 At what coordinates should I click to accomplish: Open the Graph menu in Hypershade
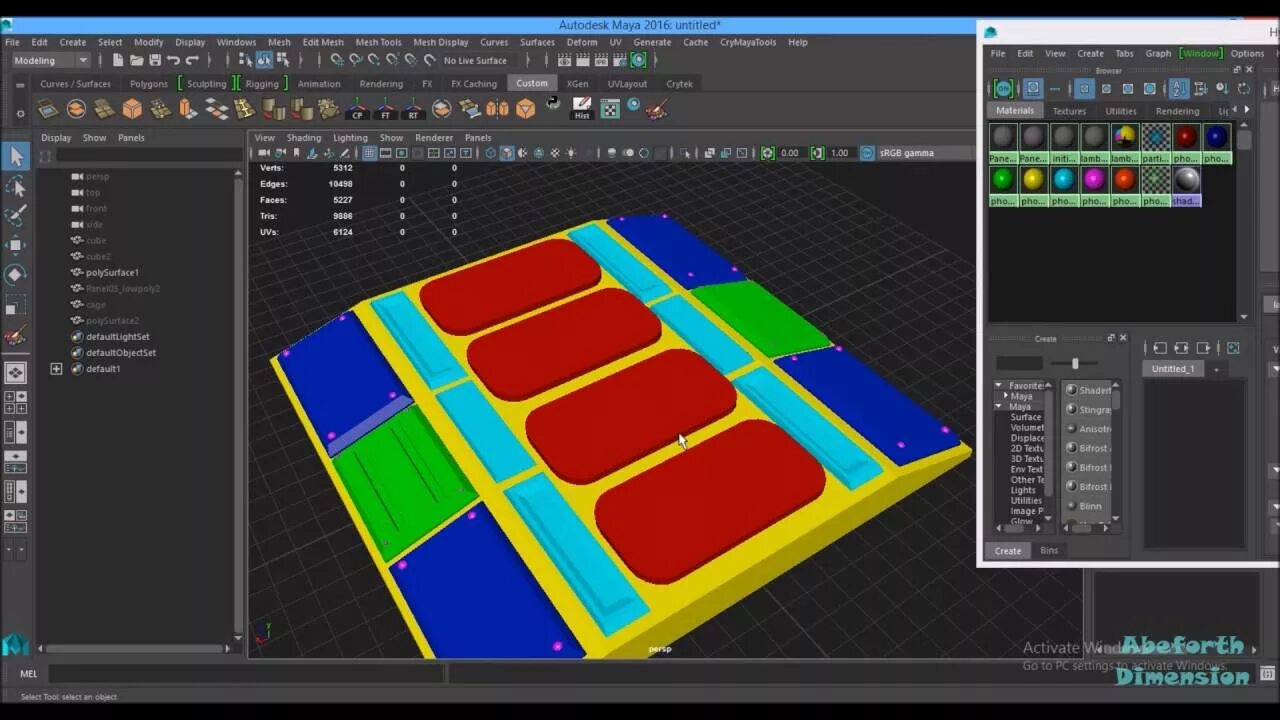1158,53
